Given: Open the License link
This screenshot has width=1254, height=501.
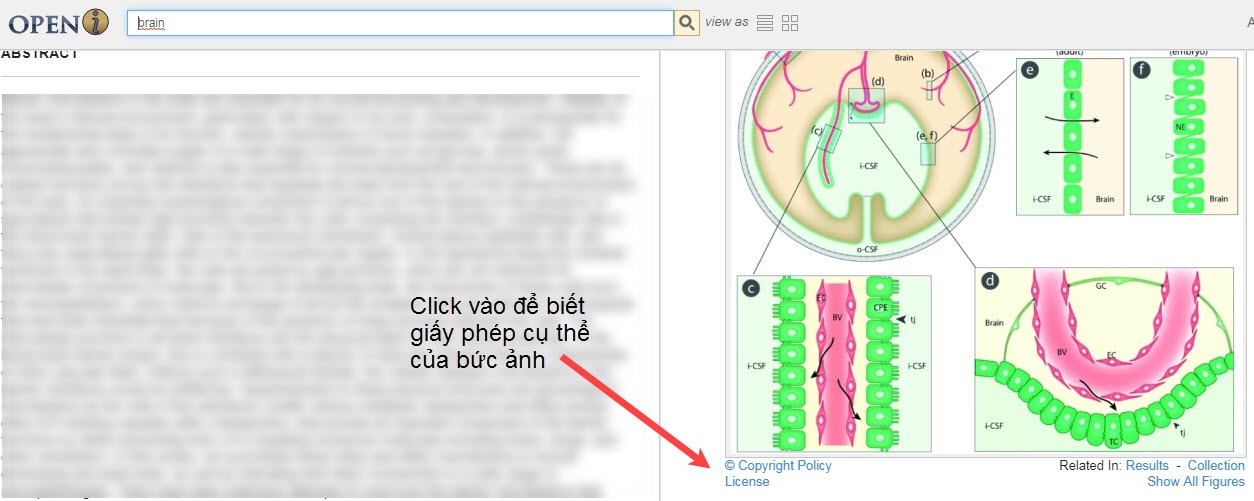Looking at the screenshot, I should click(x=747, y=482).
